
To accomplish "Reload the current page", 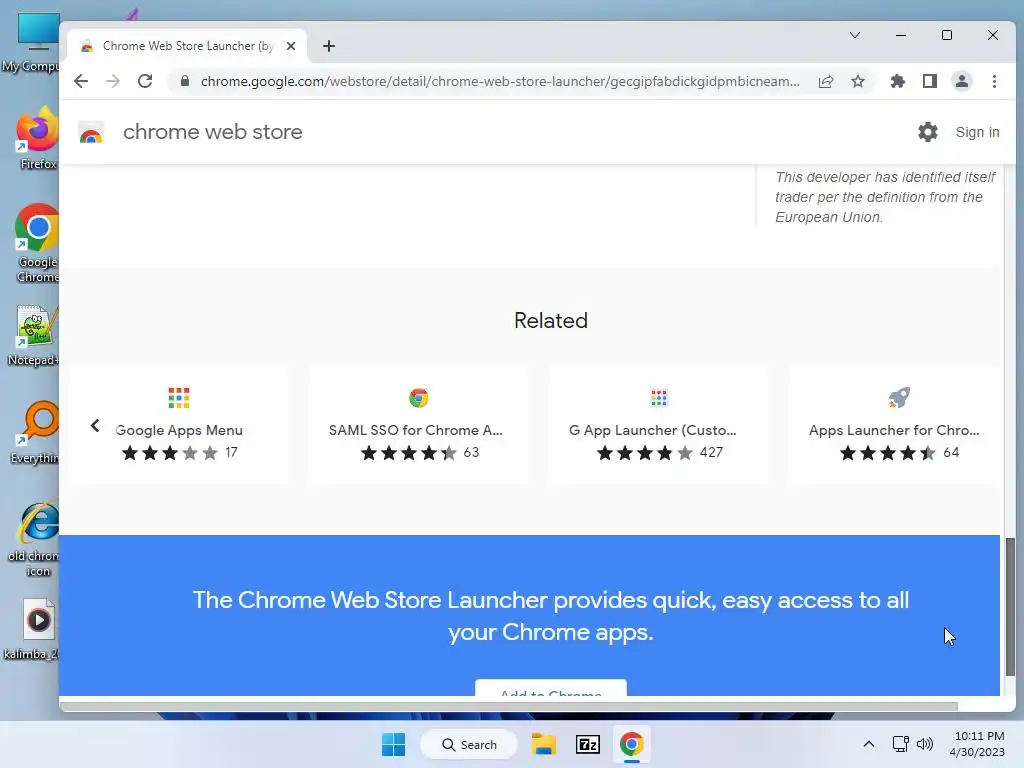I will click(x=145, y=81).
